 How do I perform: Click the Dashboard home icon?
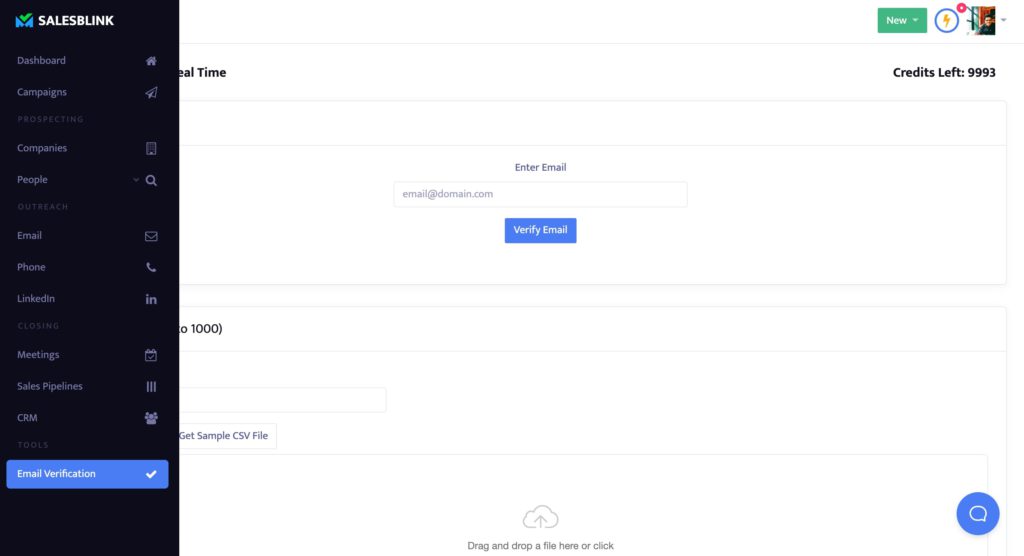(x=151, y=61)
